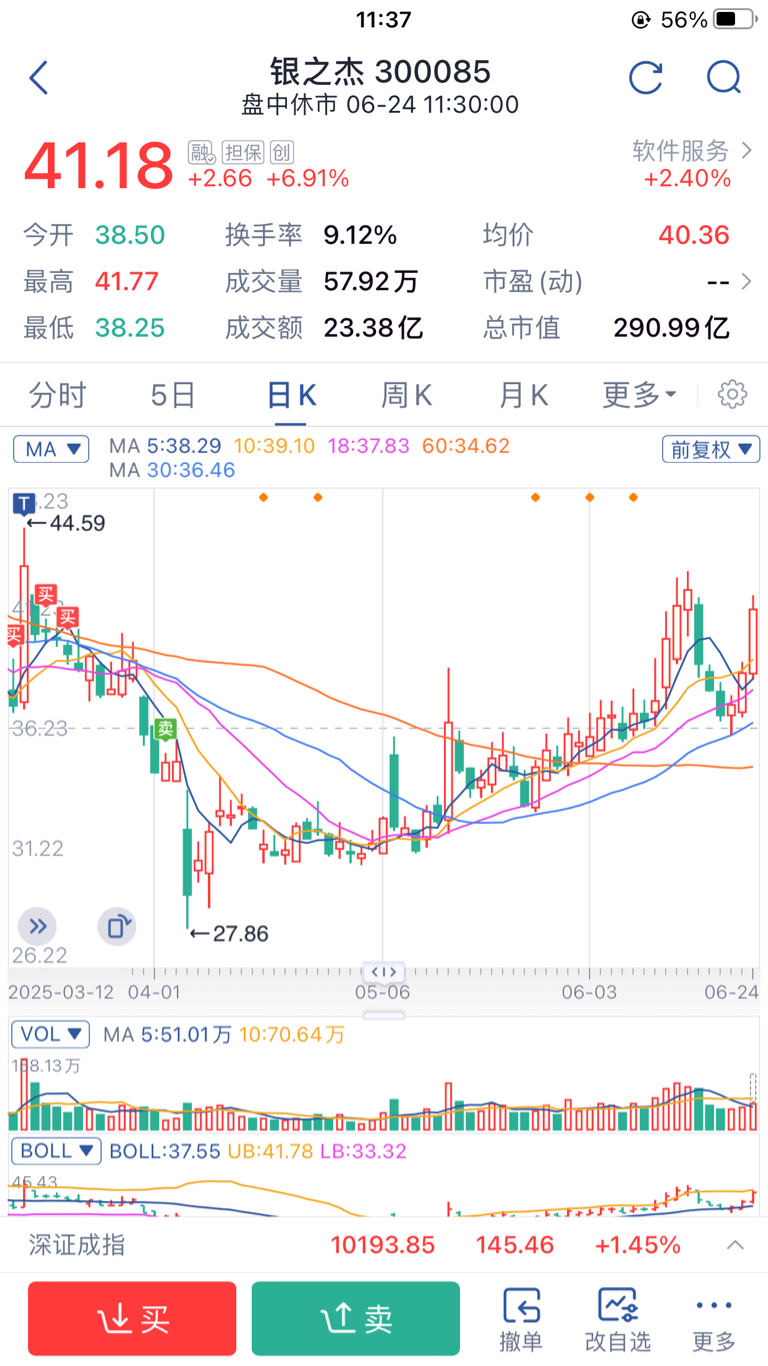Image resolution: width=768 pixels, height=1366 pixels.
Task: Switch to 5日 chart tab
Action: (x=173, y=395)
